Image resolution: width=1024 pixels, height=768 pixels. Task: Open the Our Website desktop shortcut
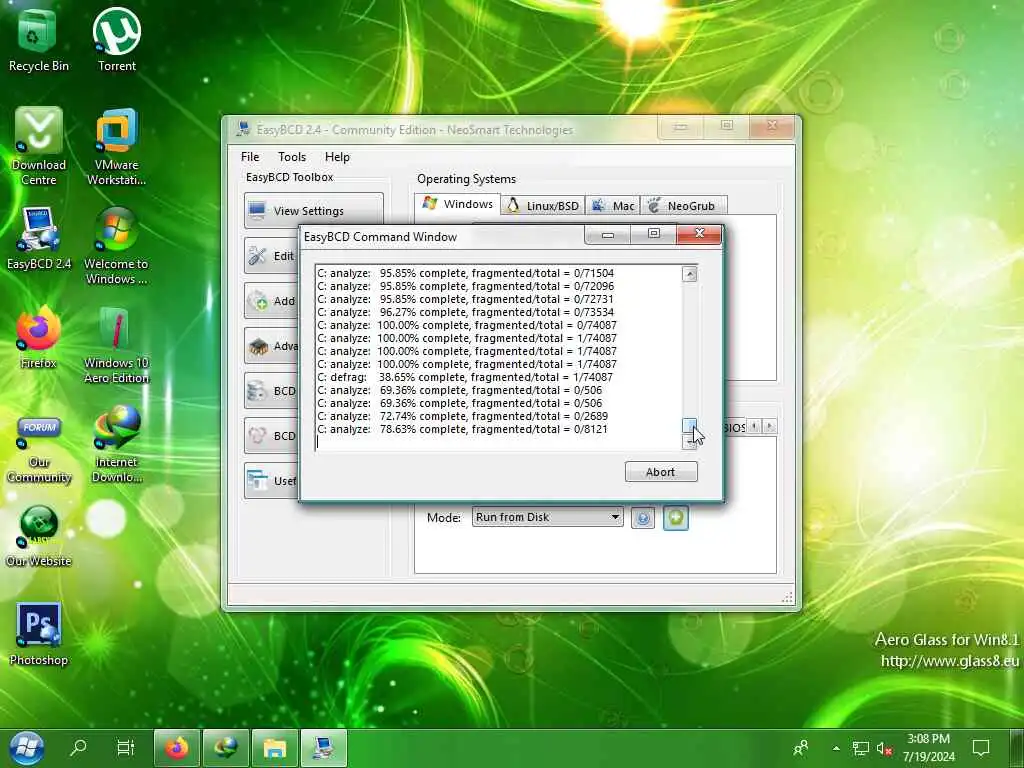pos(39,536)
